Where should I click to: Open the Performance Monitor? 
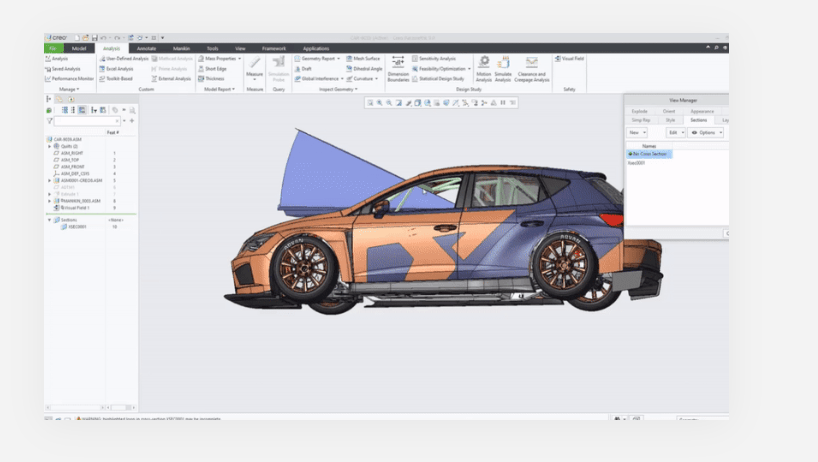click(69, 79)
